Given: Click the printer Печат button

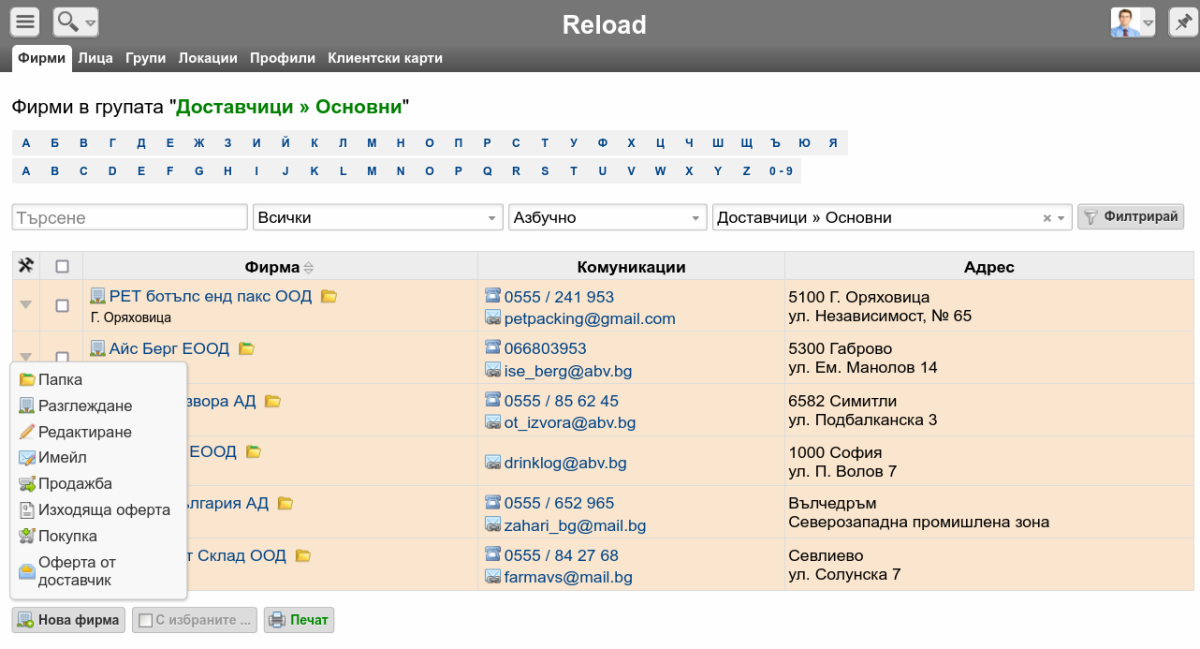Looking at the screenshot, I should tap(298, 620).
